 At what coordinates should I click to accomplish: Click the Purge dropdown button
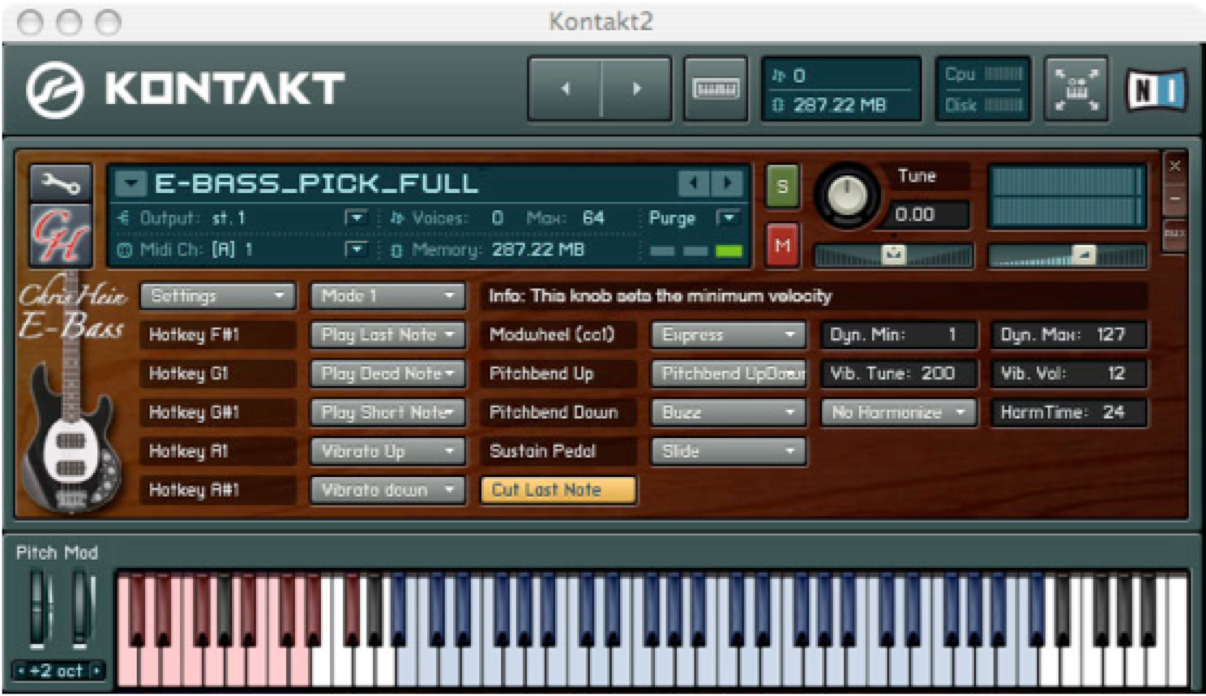pos(727,218)
